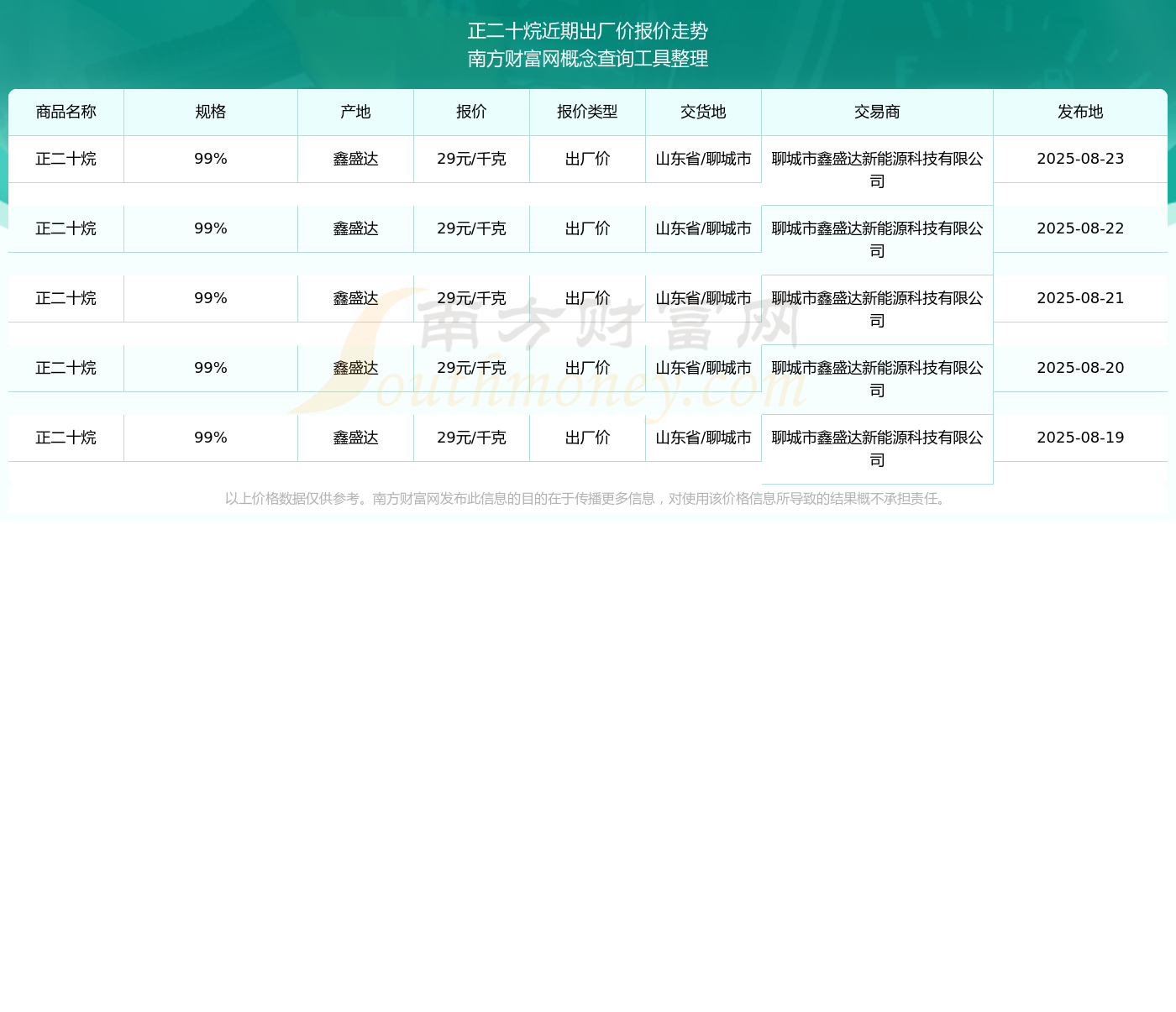1176x1012 pixels.
Task: Click 29元/千克 in the 2025-08-19 row
Action: 471,438
